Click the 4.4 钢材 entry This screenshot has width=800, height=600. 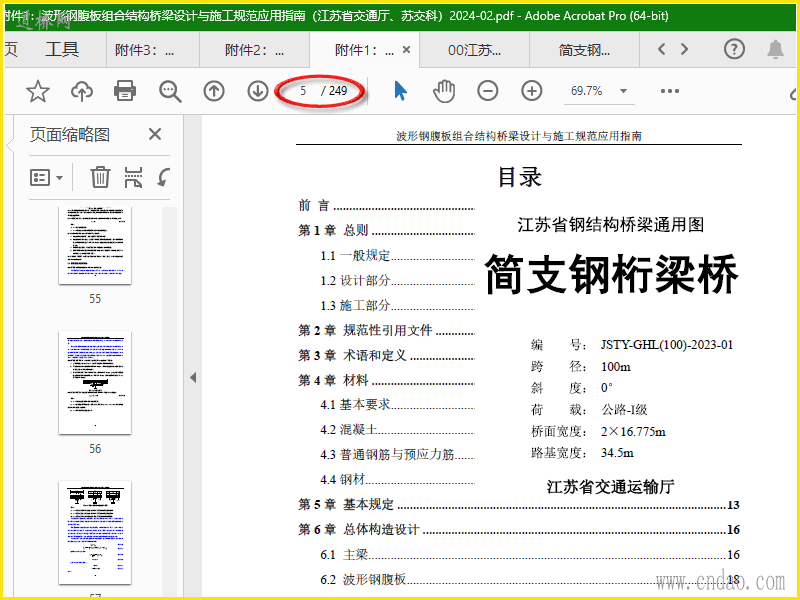click(x=397, y=479)
